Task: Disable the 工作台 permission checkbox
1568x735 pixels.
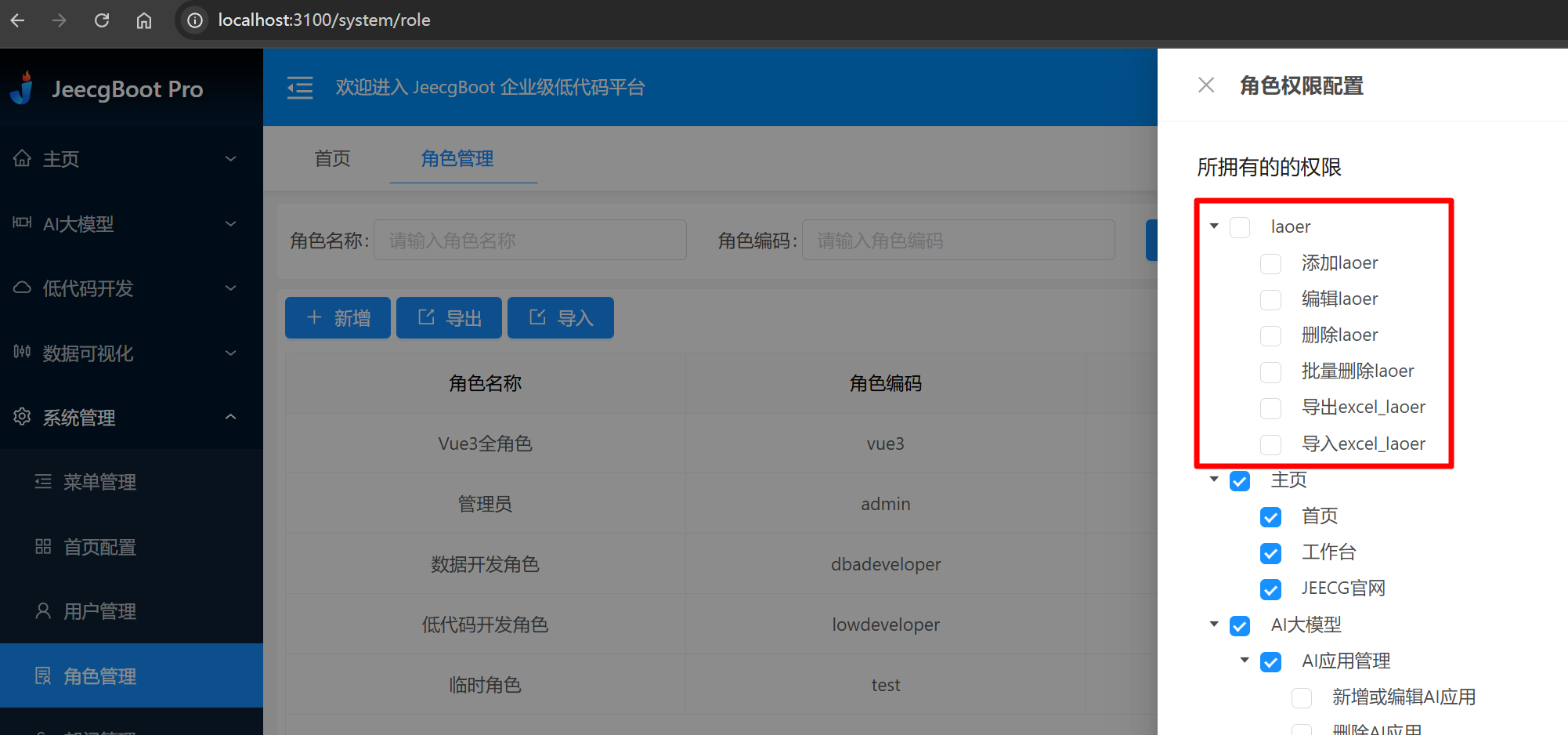Action: click(1270, 553)
